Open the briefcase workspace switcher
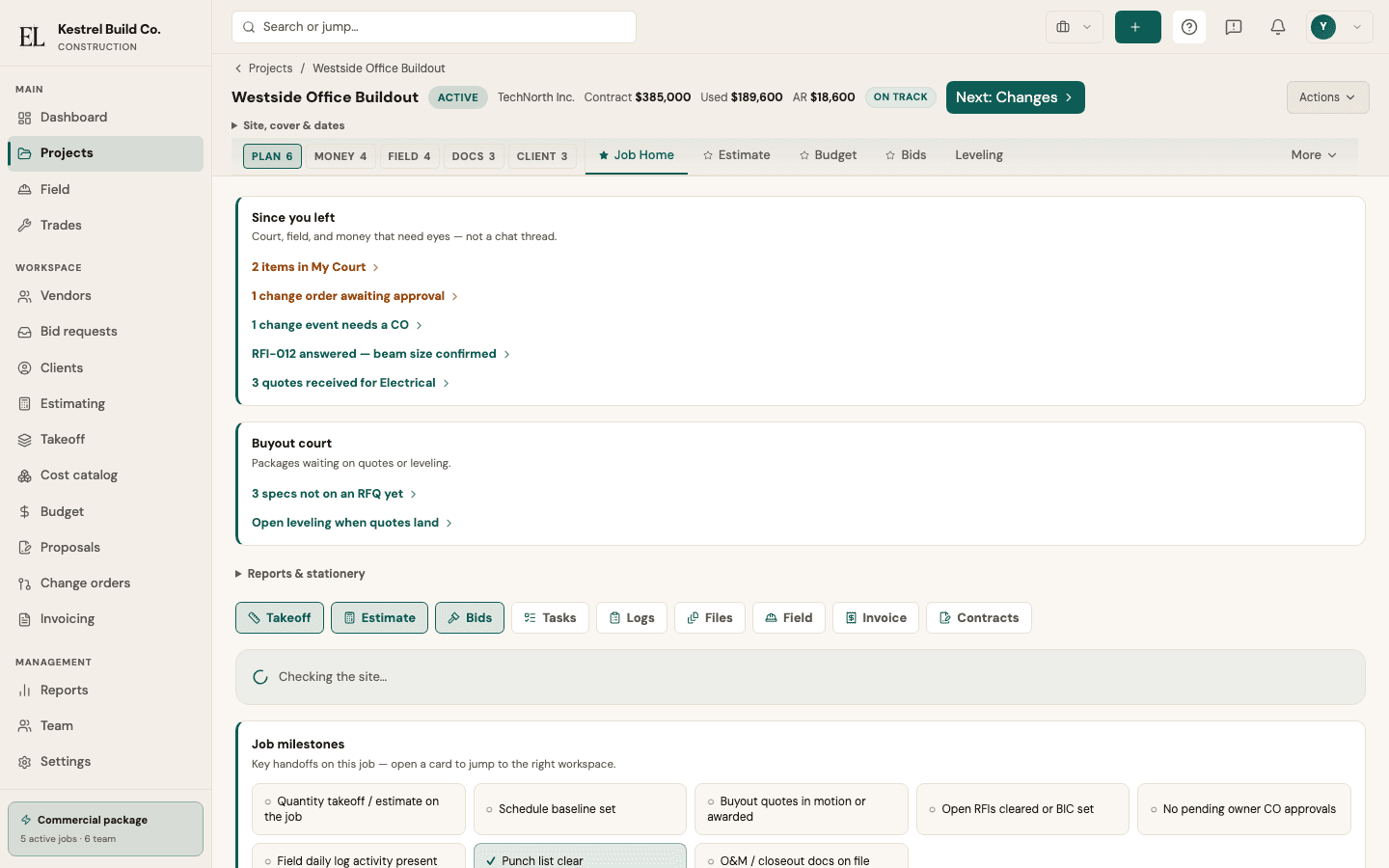1389x868 pixels. click(x=1074, y=27)
